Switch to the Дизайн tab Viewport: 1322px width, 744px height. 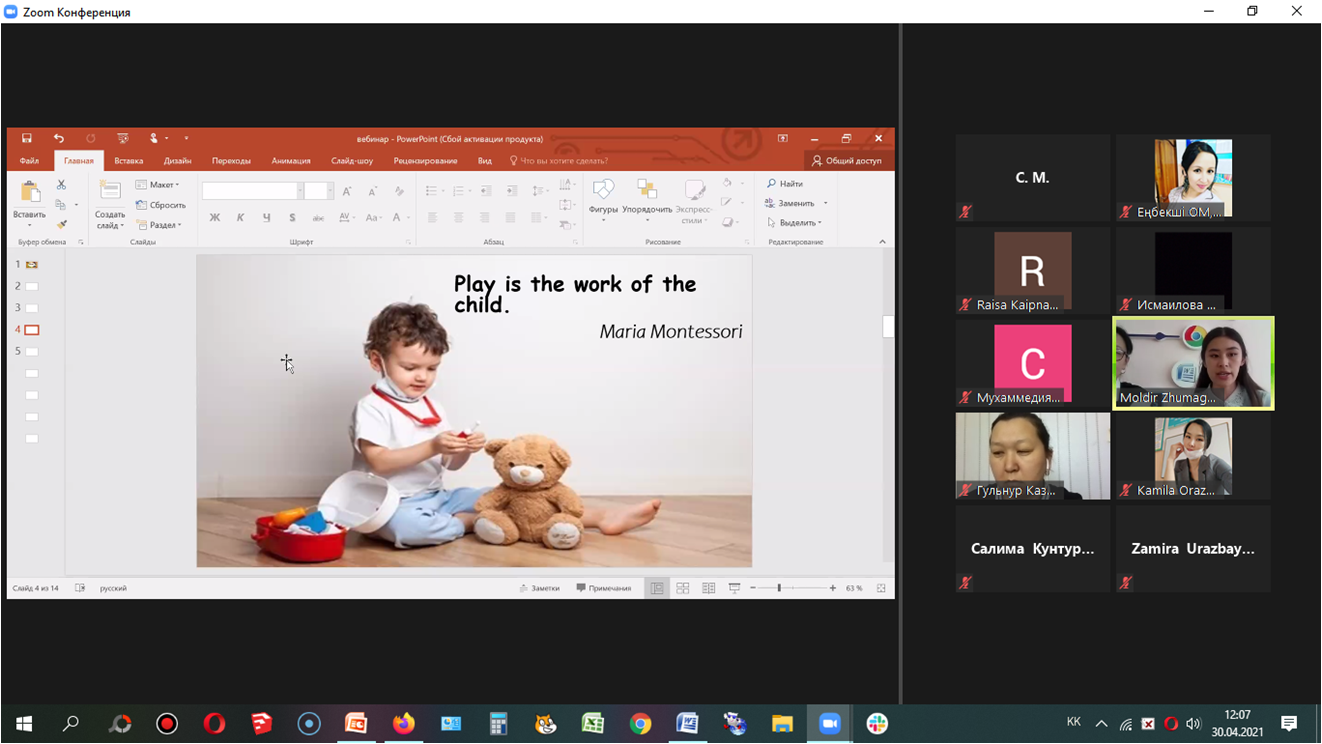pos(177,161)
